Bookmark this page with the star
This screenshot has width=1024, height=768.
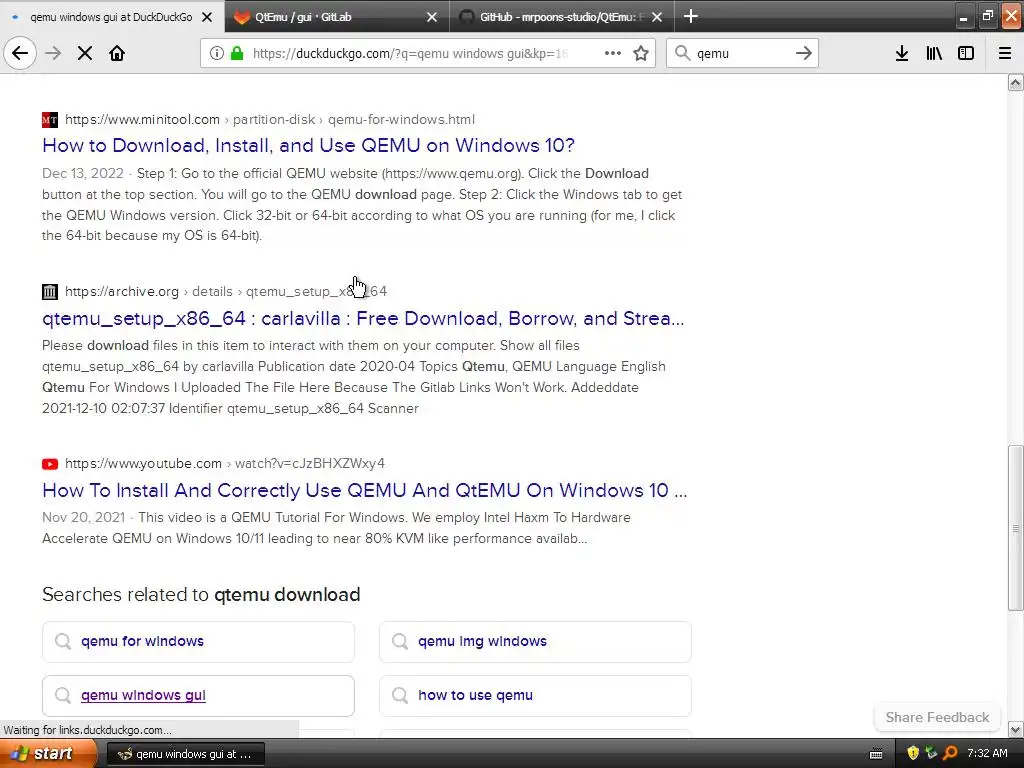click(x=641, y=53)
